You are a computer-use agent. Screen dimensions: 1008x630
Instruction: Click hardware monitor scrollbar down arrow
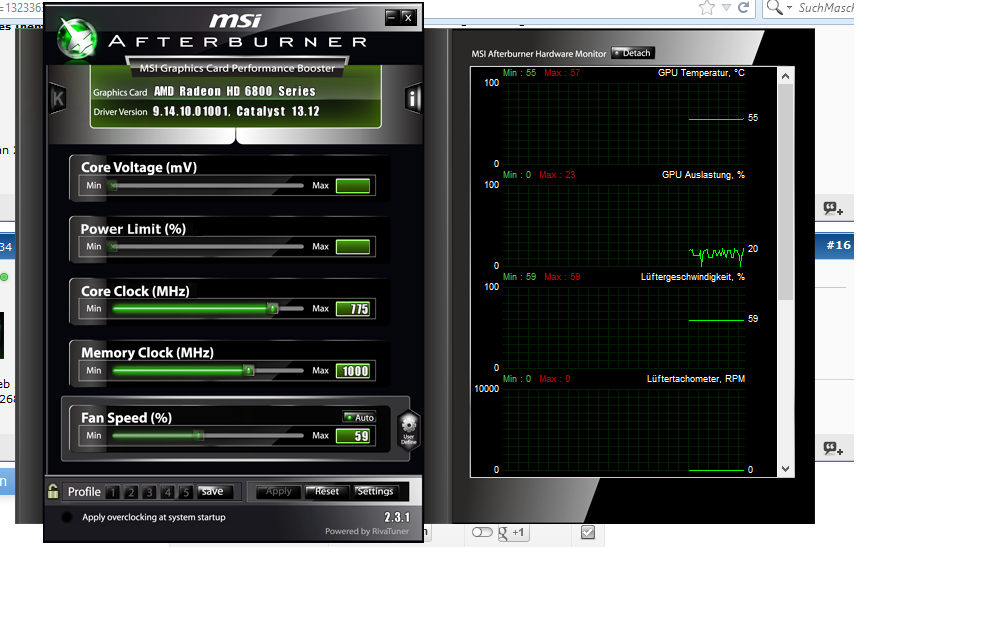click(x=785, y=469)
